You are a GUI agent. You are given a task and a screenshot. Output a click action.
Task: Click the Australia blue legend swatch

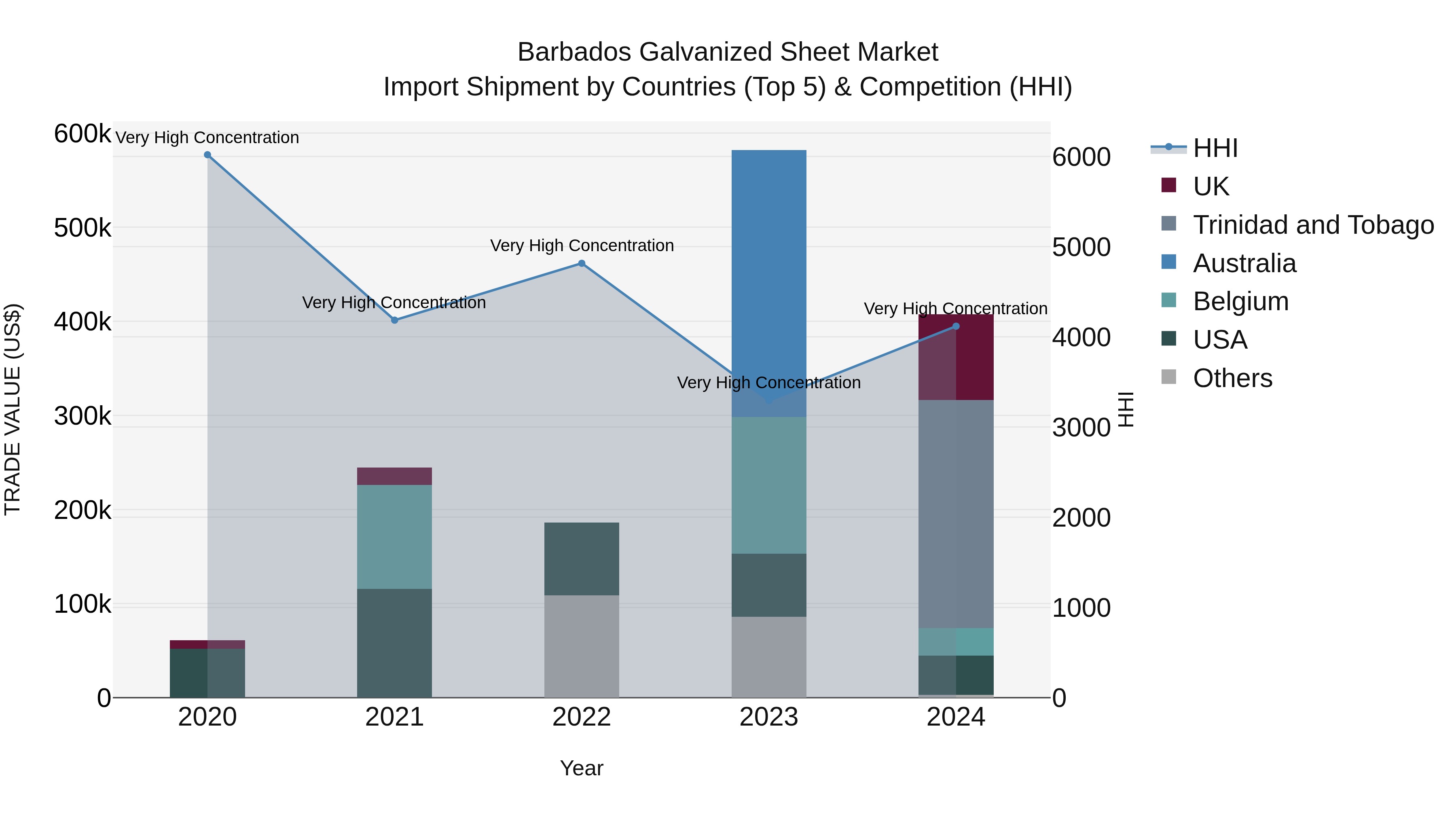pos(1168,262)
